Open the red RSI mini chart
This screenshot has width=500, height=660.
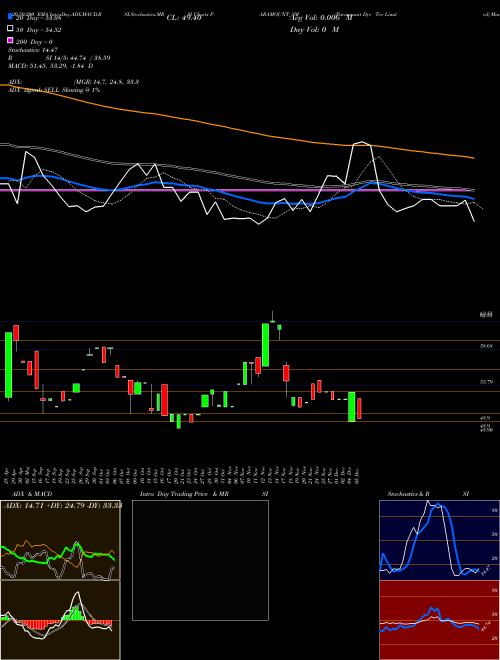440,620
